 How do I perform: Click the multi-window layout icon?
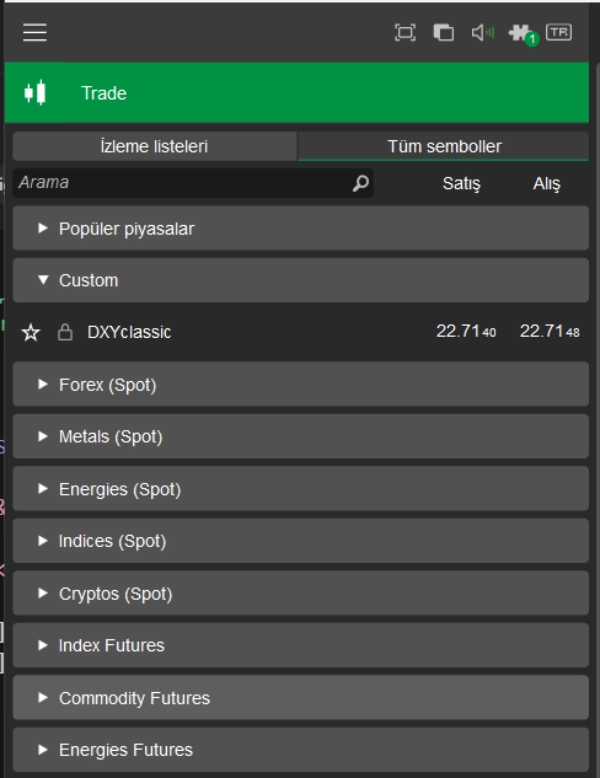pos(443,33)
